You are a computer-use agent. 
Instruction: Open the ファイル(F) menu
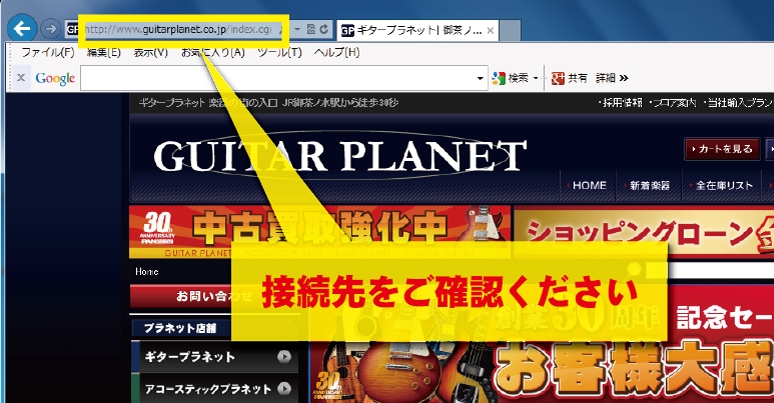coord(48,52)
